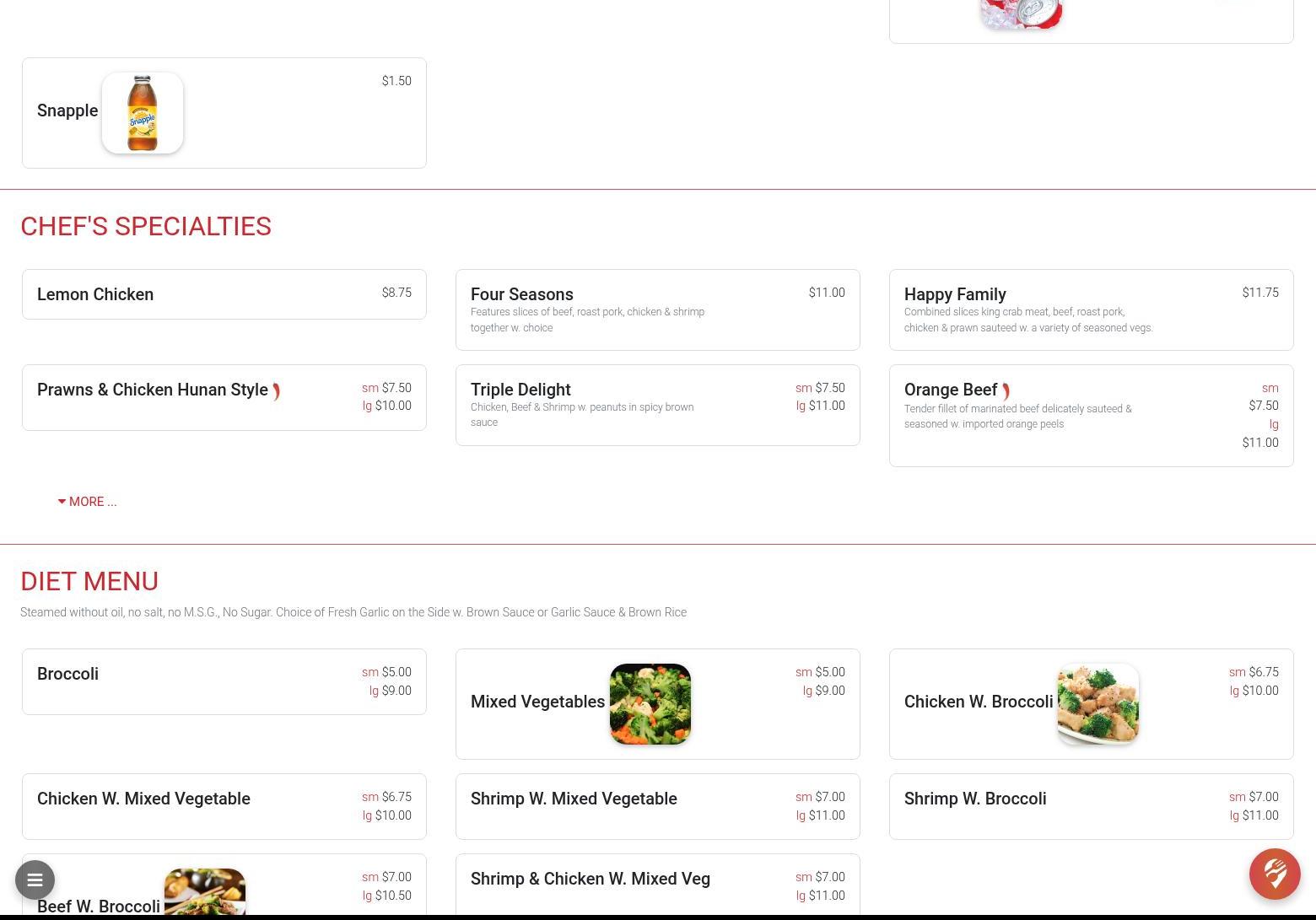Click the CHEF'S SPECIALTIES heading
The height and width of the screenshot is (920, 1316).
click(146, 226)
